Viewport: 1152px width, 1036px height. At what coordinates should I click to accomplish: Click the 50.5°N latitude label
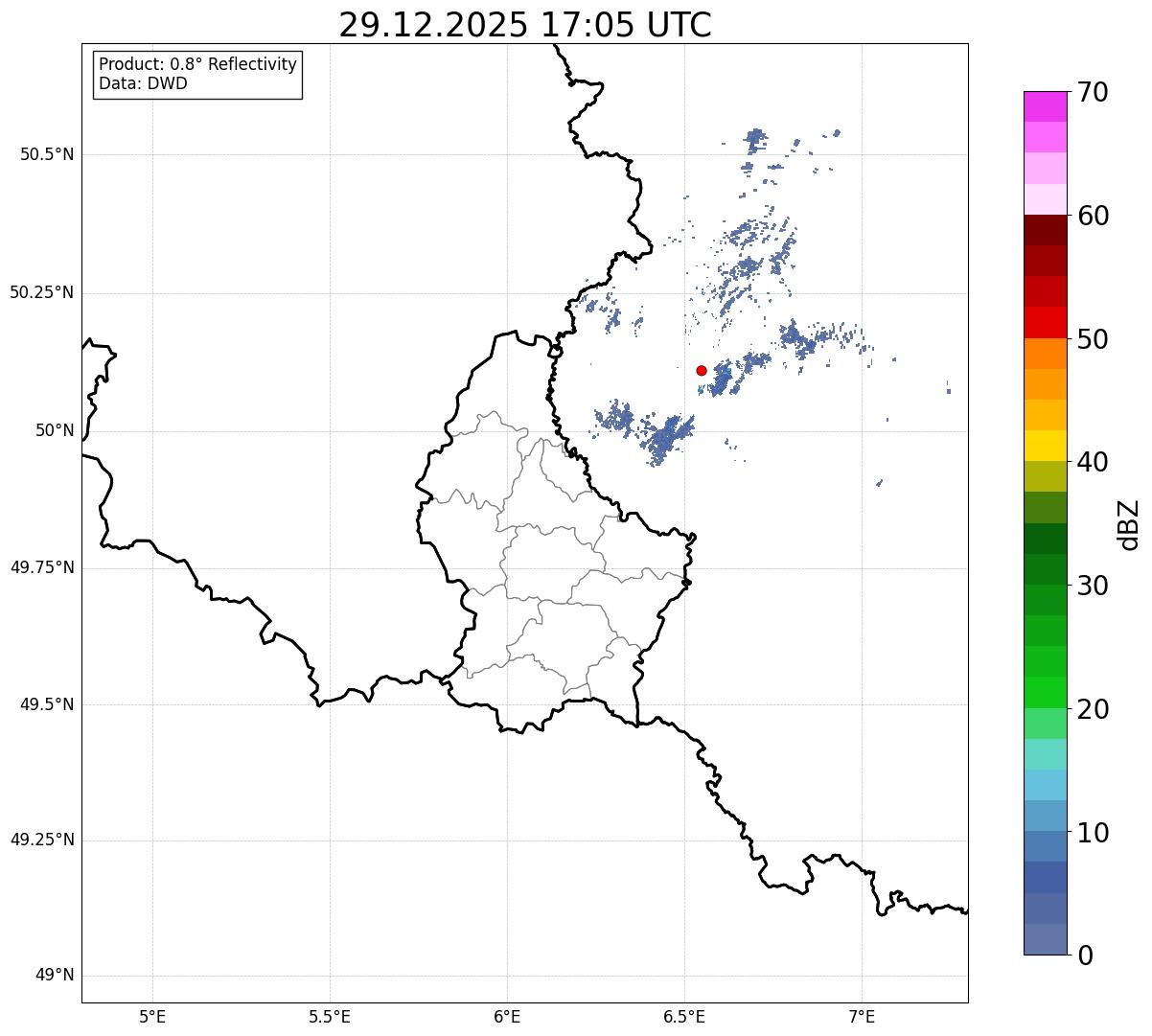click(47, 154)
